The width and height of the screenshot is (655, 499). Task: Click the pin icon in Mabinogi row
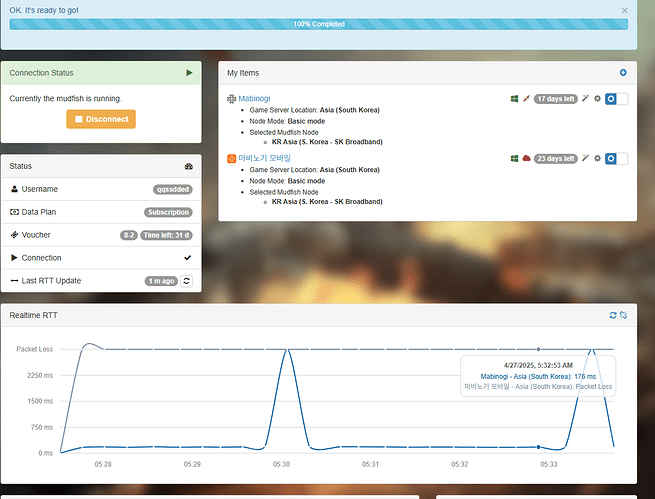tap(526, 99)
